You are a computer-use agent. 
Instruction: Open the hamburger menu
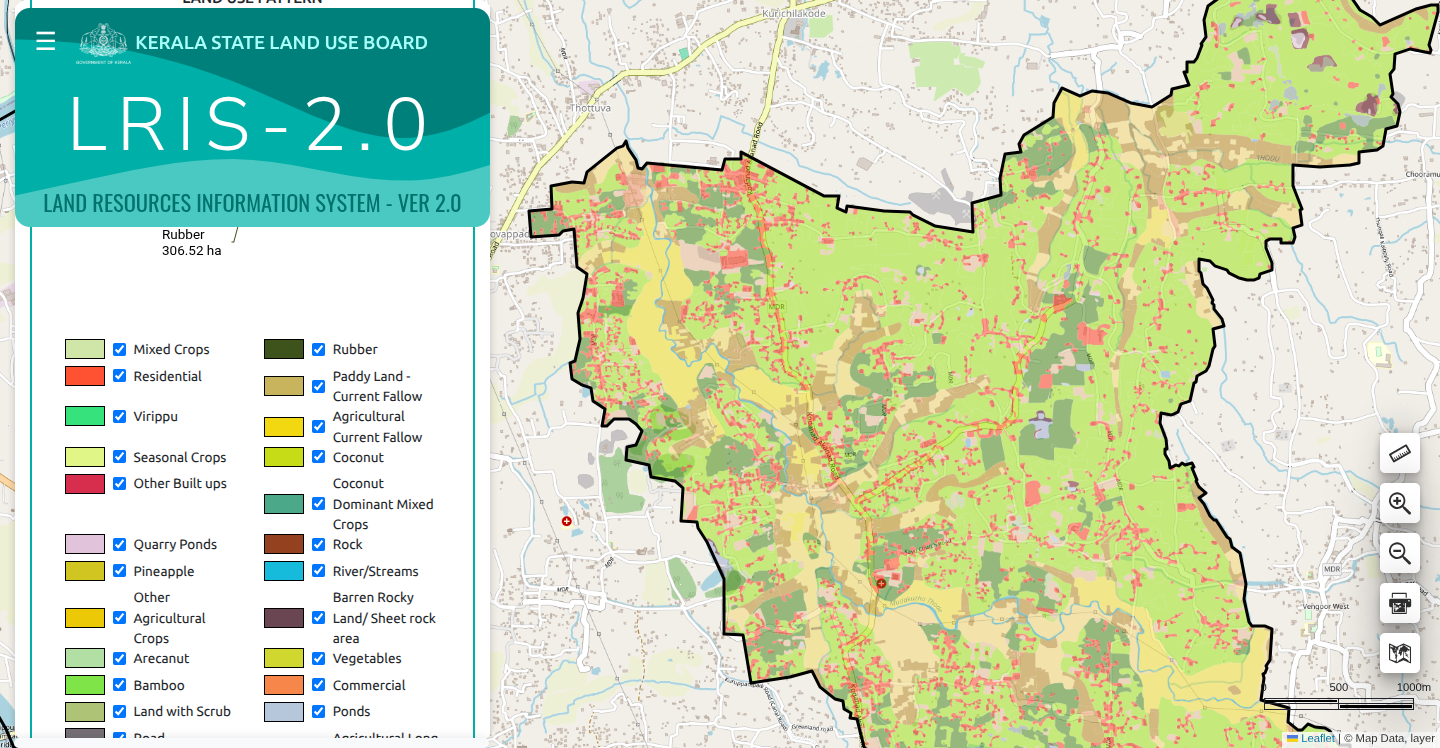coord(45,41)
